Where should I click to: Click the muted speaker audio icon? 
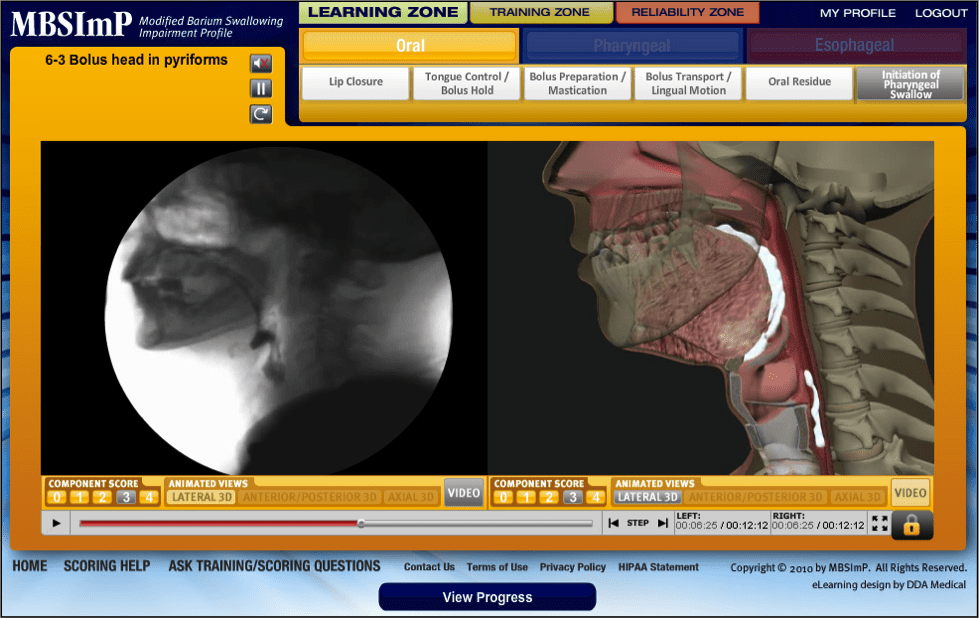pos(261,64)
